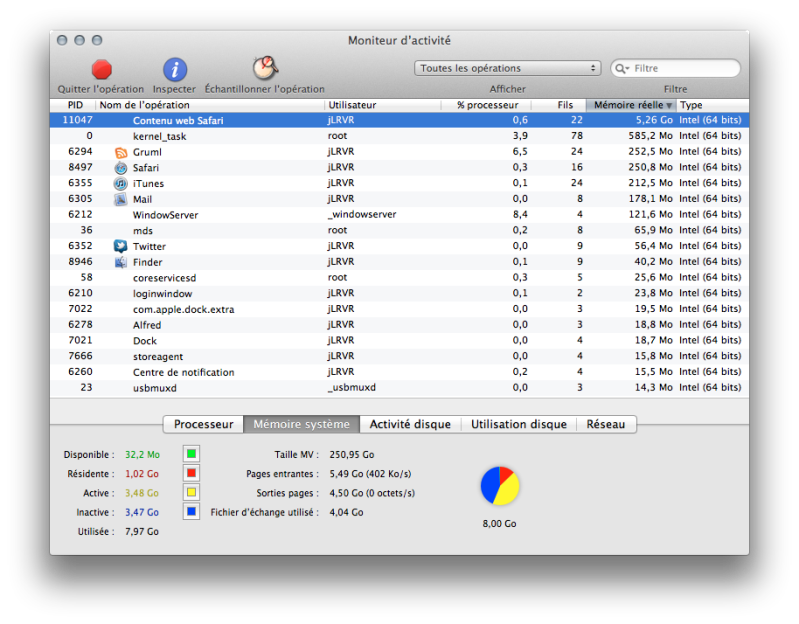This screenshot has width=799, height=624.
Task: Click the Utilisée value 7,97 Go
Action: 142,532
